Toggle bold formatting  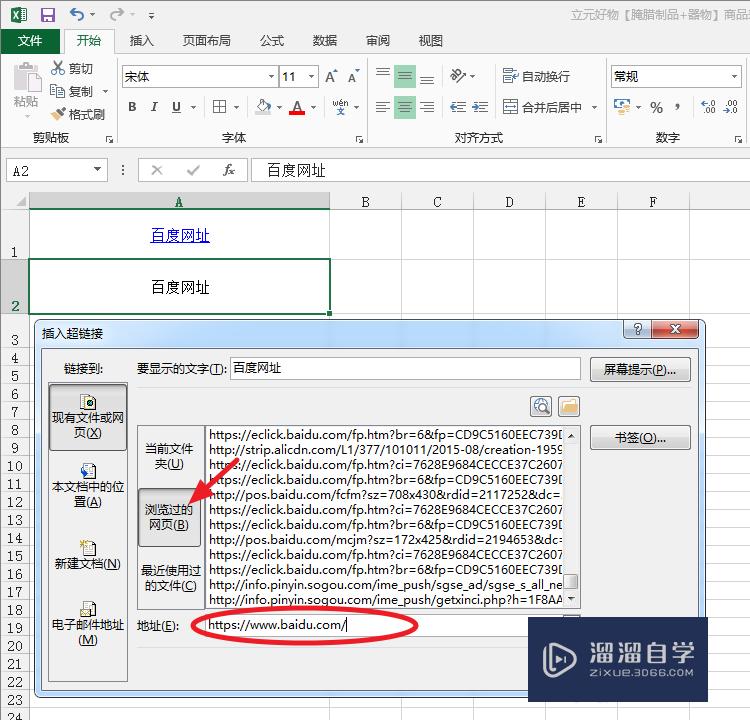[x=132, y=107]
